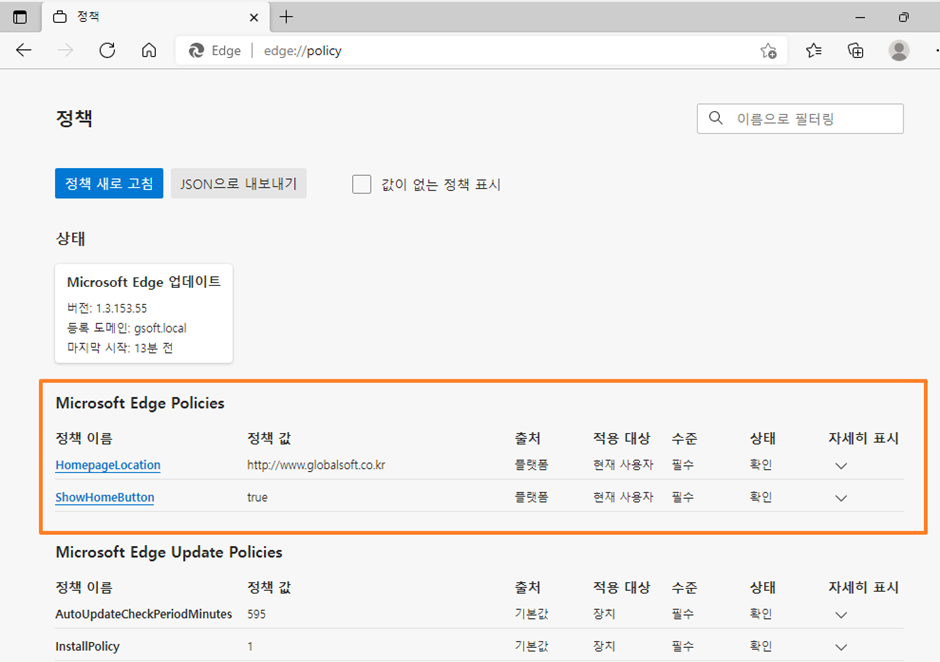Minimize the browser window
This screenshot has width=940, height=662.
860,17
